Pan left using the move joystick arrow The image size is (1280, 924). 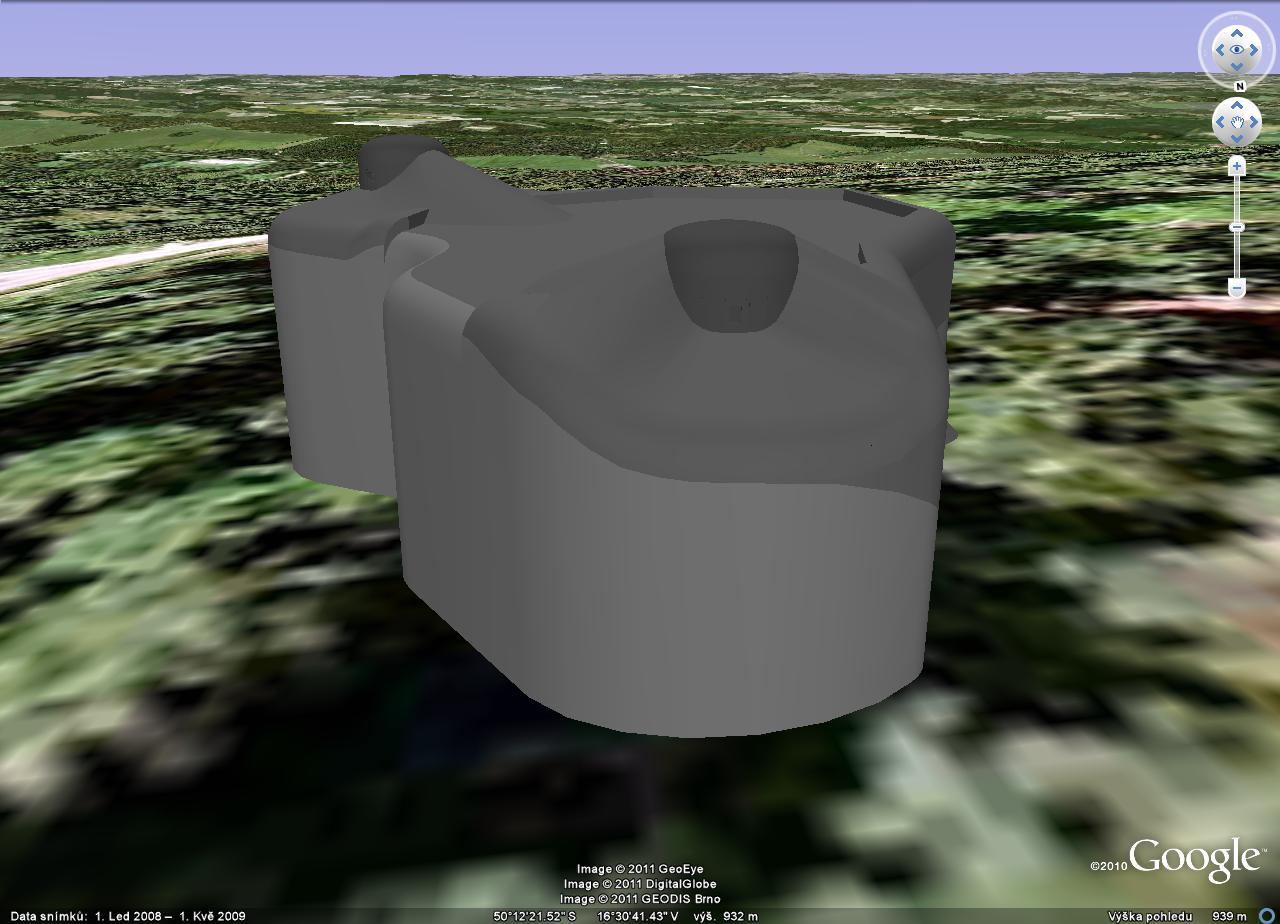[x=1221, y=123]
